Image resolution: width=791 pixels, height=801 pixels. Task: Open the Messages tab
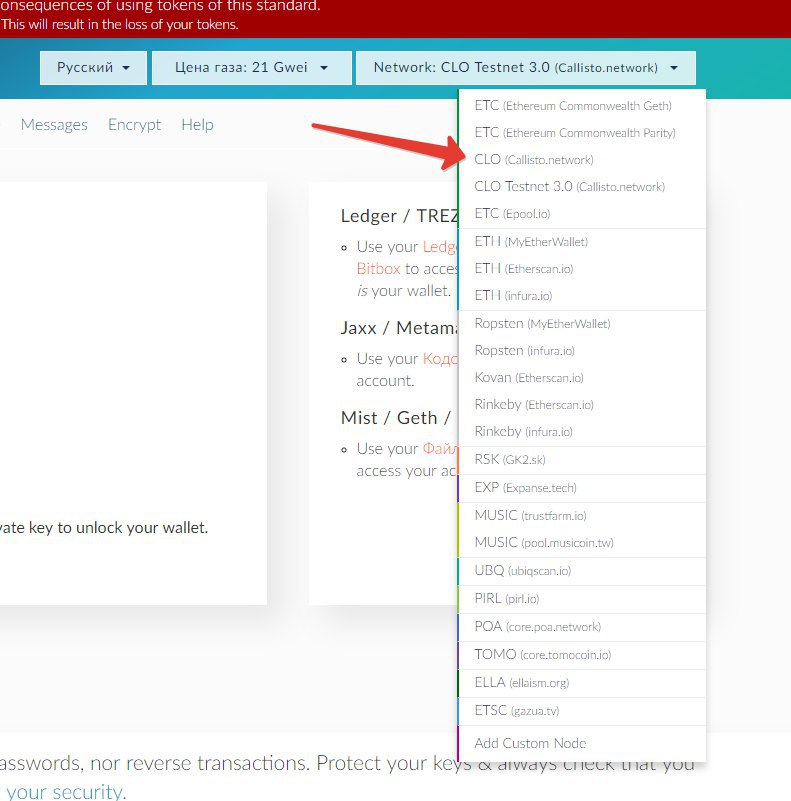[54, 125]
